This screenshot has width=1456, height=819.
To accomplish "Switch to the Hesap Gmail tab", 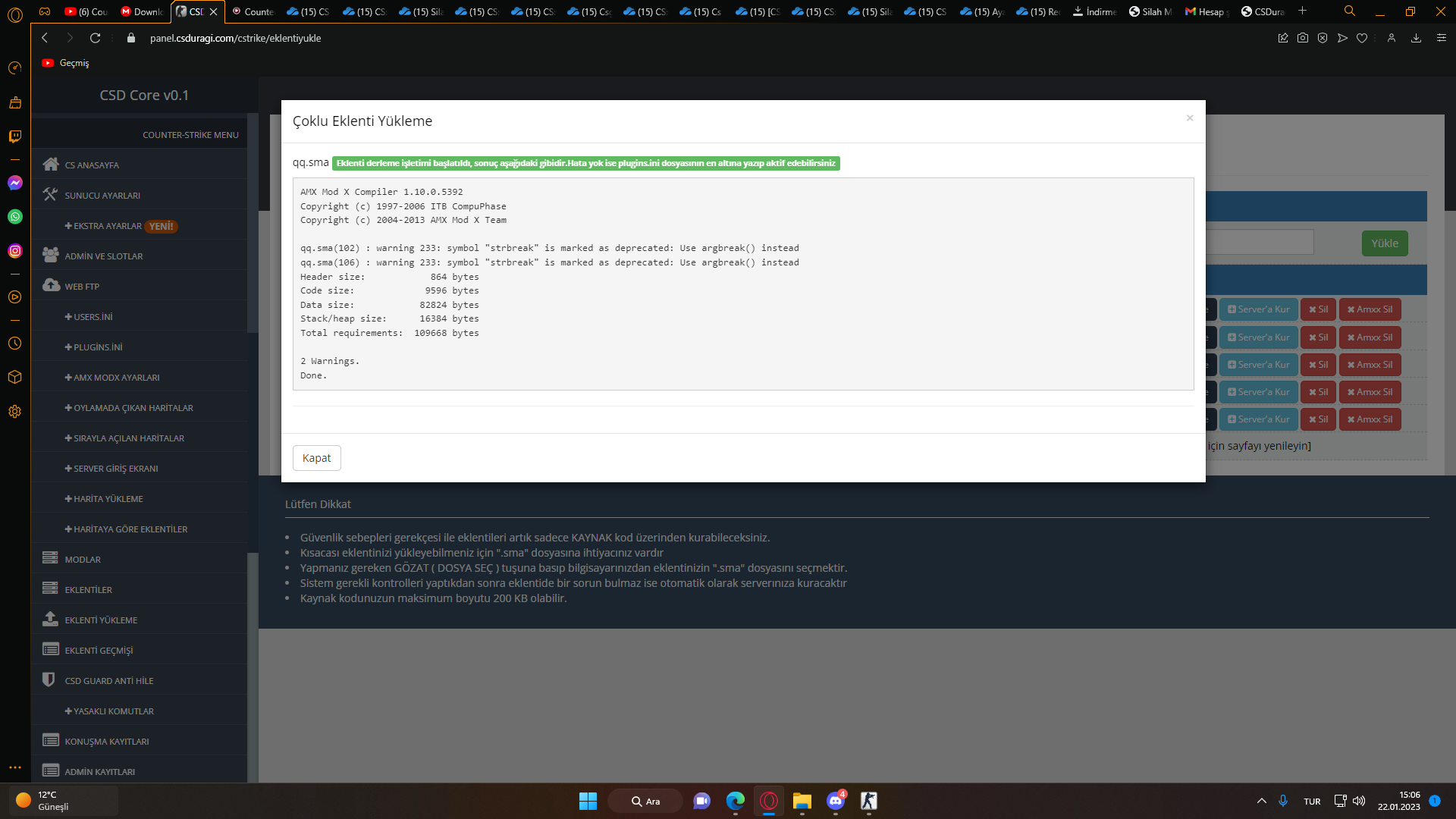I will click(x=1207, y=11).
